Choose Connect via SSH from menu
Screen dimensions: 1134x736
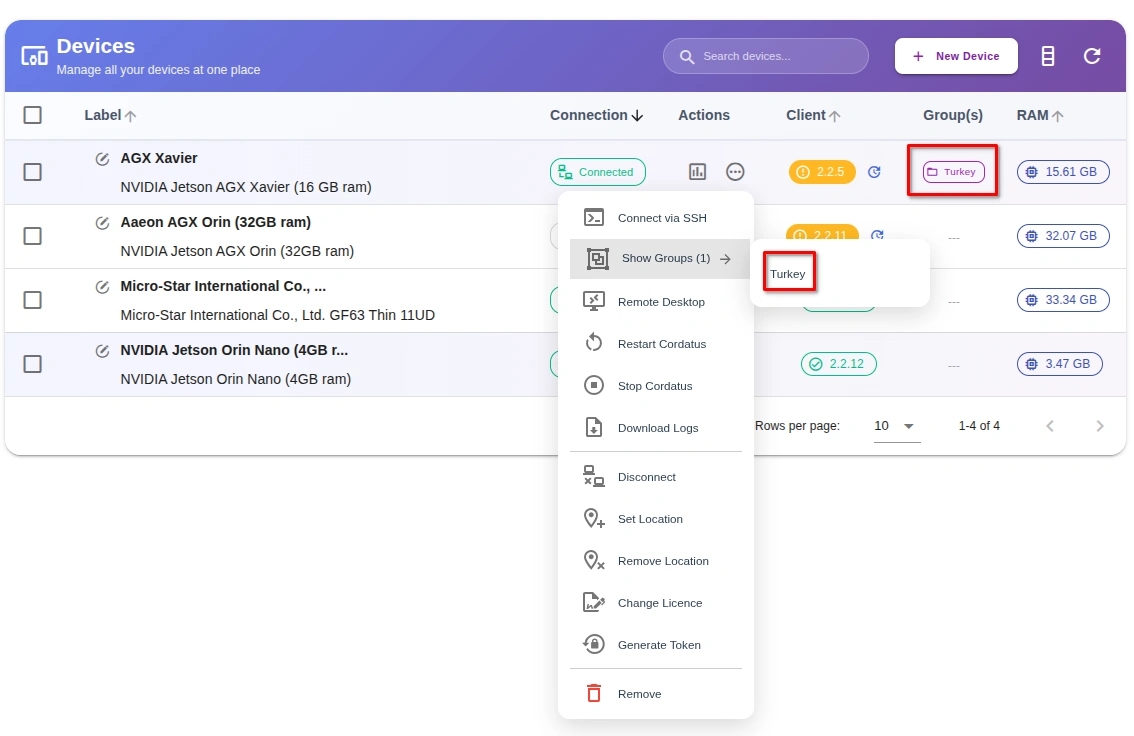click(x=660, y=218)
